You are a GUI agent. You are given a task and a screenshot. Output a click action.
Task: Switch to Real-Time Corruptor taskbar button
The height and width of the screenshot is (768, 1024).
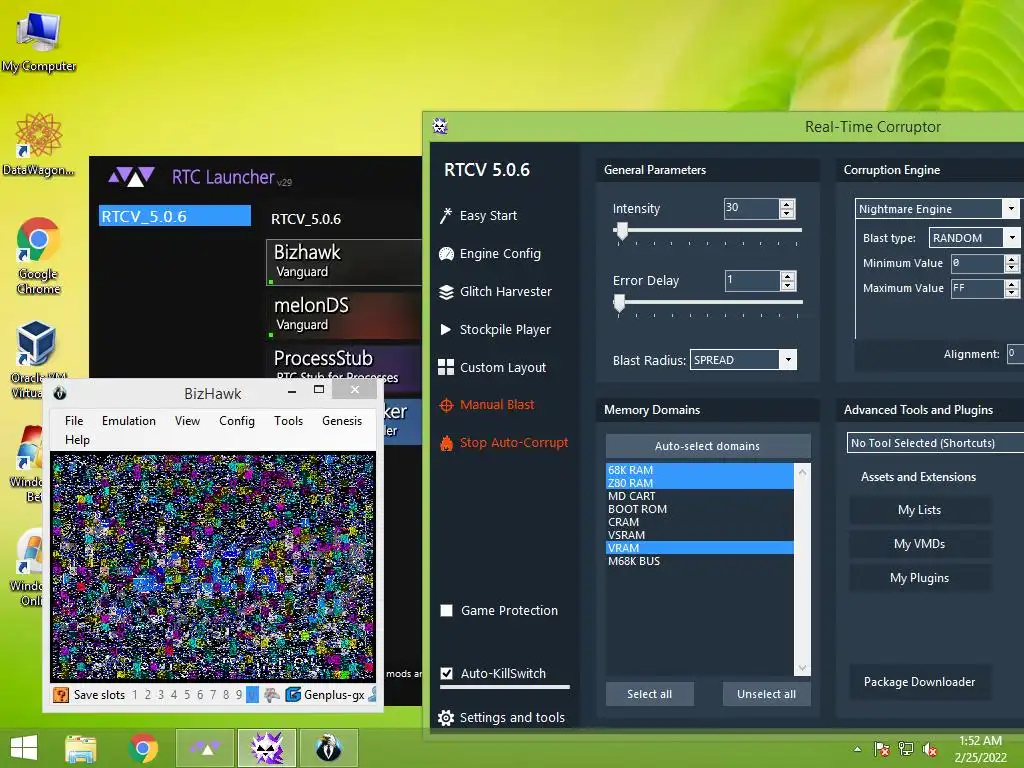[267, 748]
